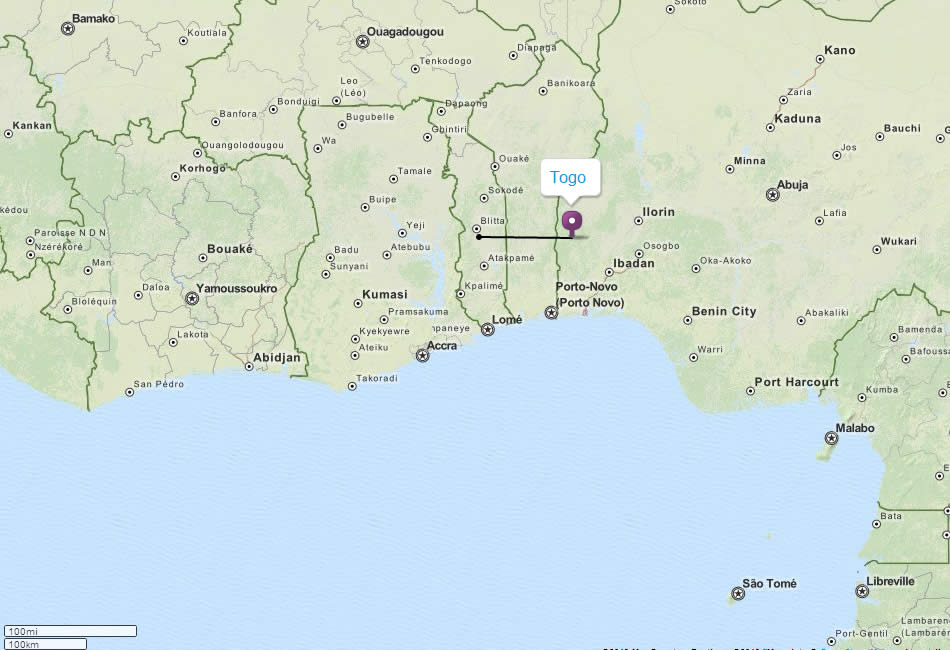Click the Malabo capital star marker
Viewport: 950px width, 650px height.
point(831,438)
